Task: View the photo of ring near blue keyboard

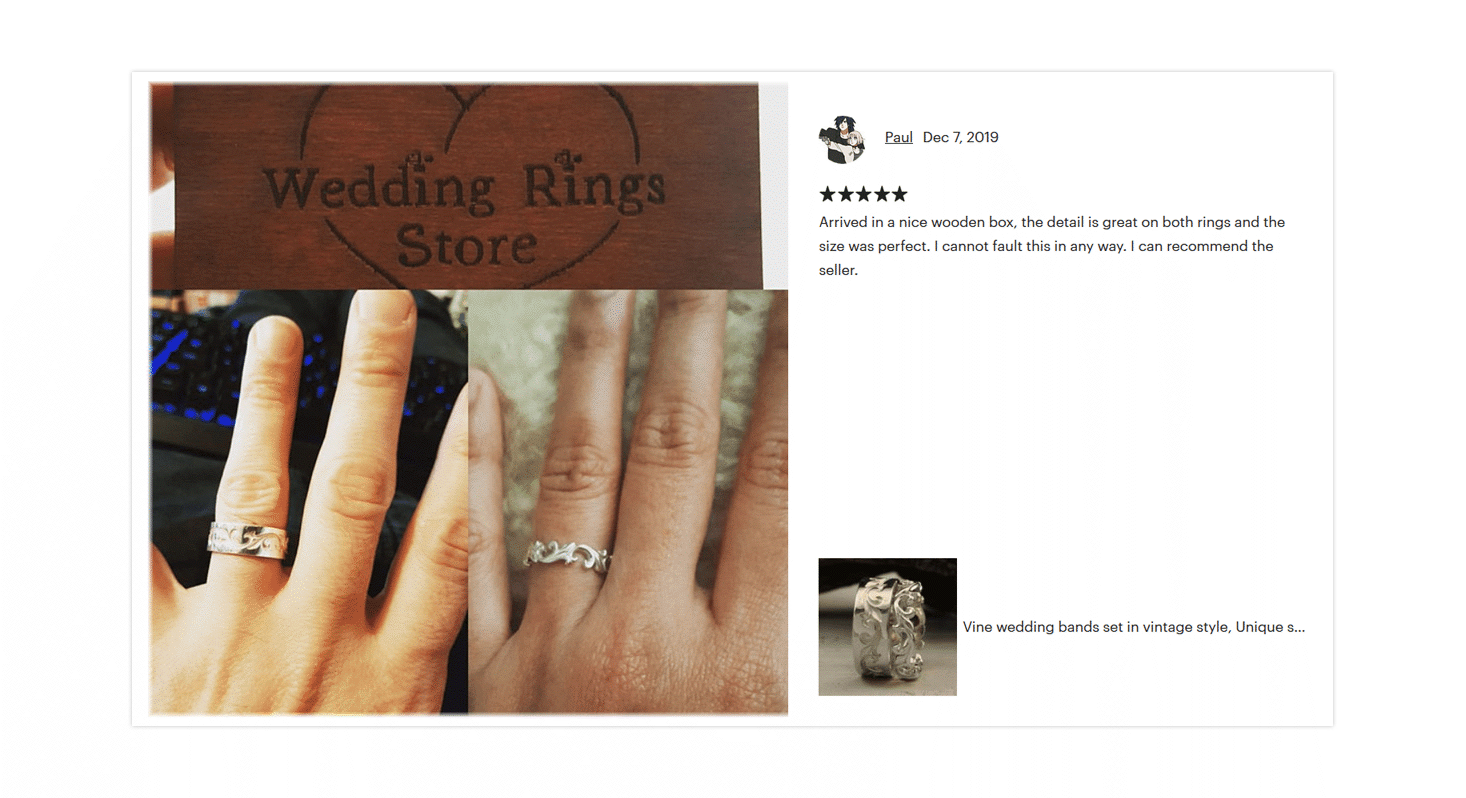Action: [309, 502]
